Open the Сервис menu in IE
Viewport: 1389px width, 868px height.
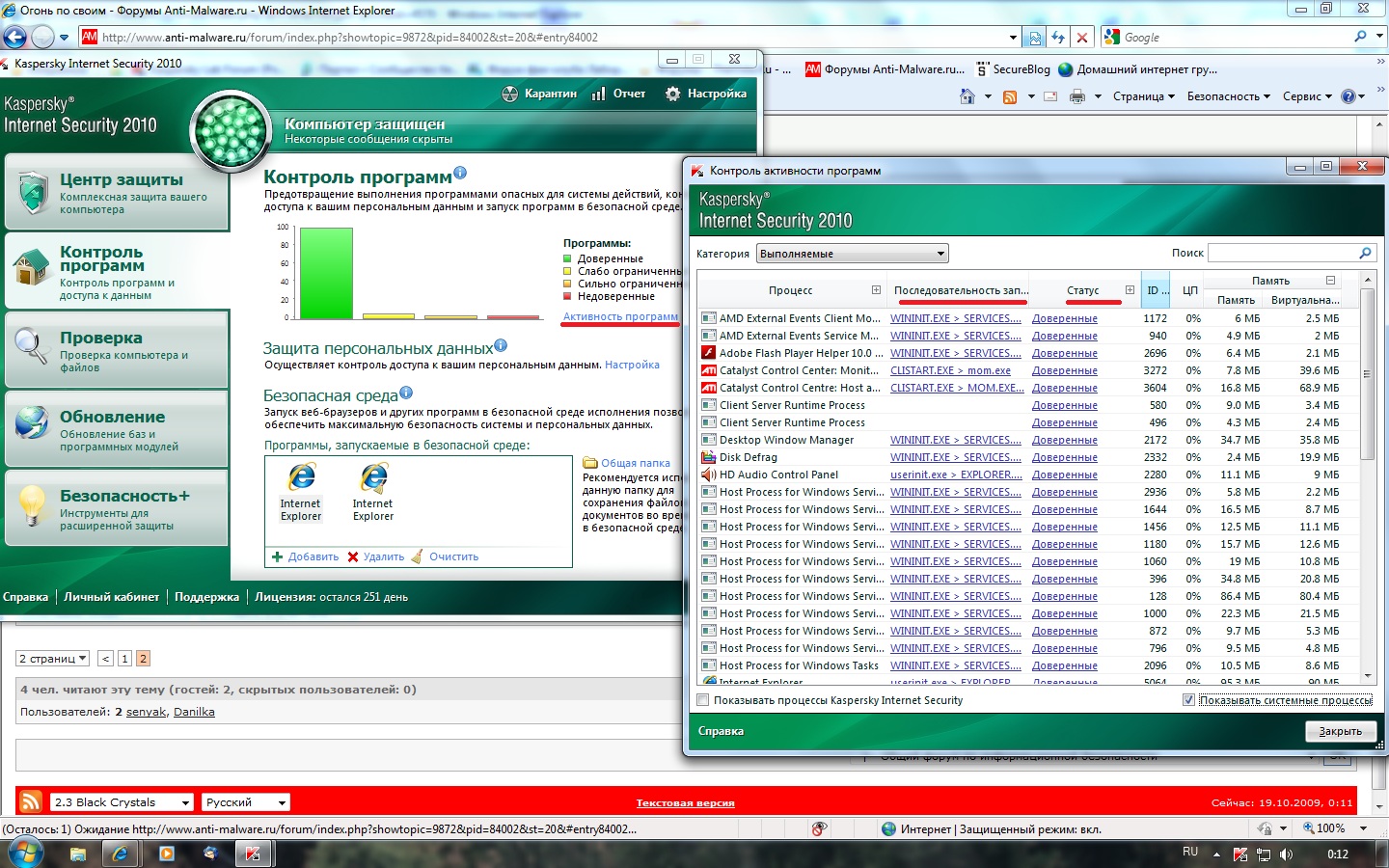[1307, 96]
